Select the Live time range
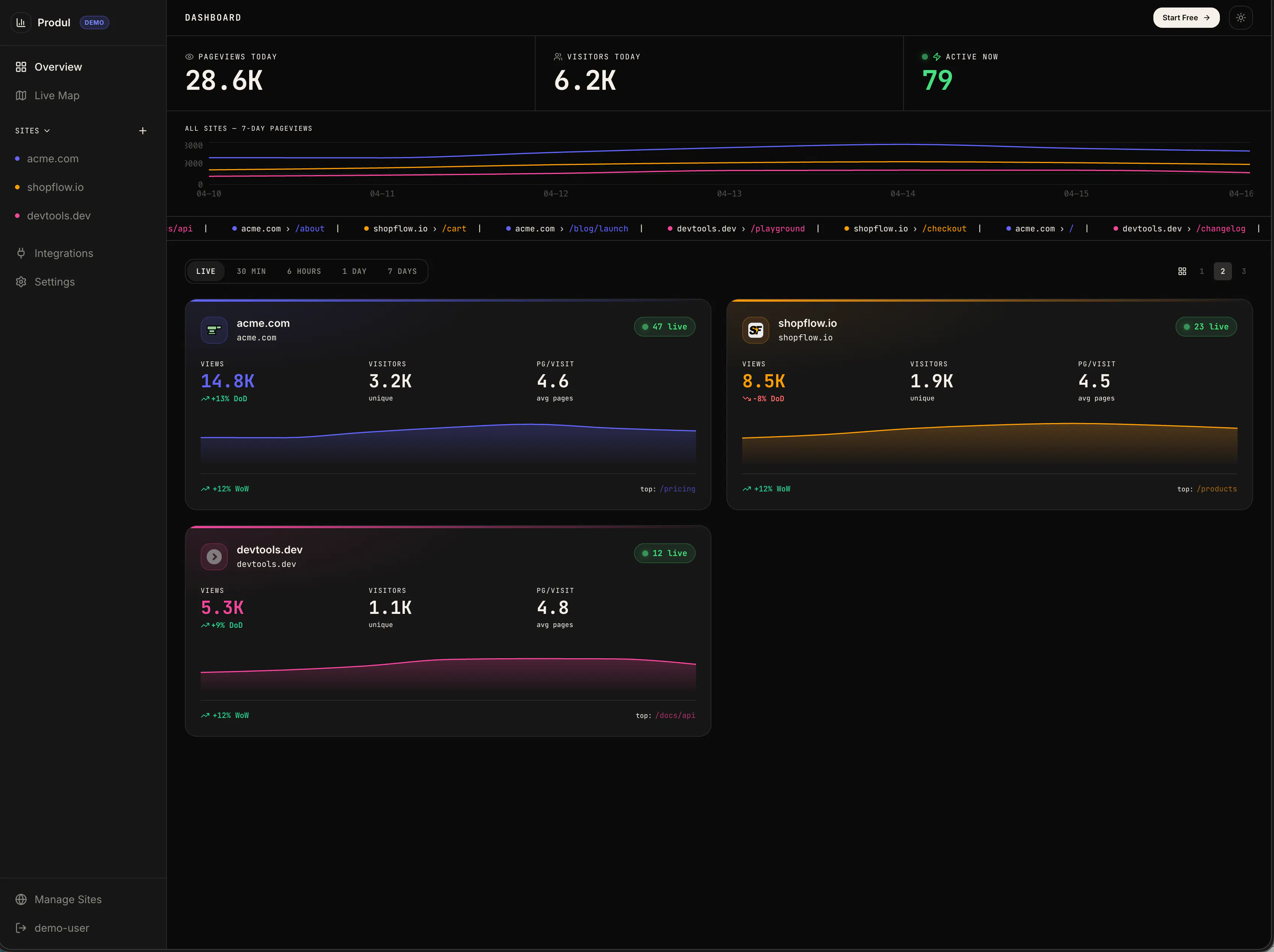The image size is (1274, 952). pos(206,271)
